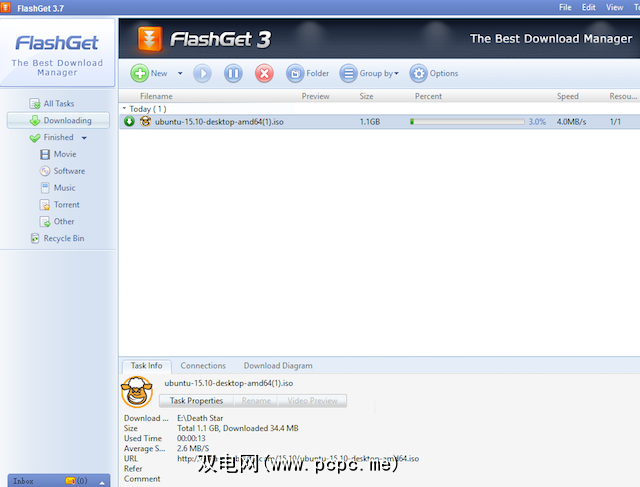Image resolution: width=640 pixels, height=487 pixels.
Task: Click the green New download button
Action: click(149, 73)
